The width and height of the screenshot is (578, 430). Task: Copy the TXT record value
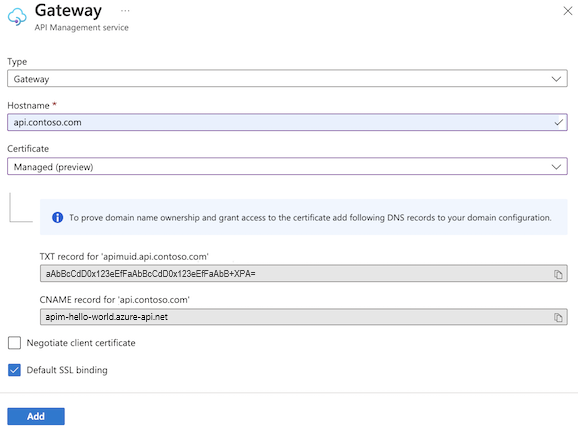coord(558,274)
